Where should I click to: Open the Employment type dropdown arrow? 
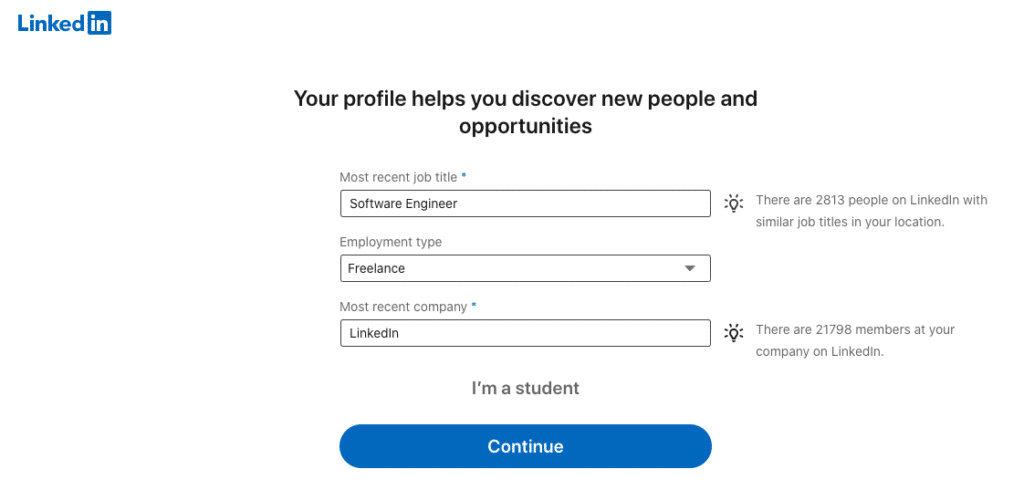pos(690,268)
